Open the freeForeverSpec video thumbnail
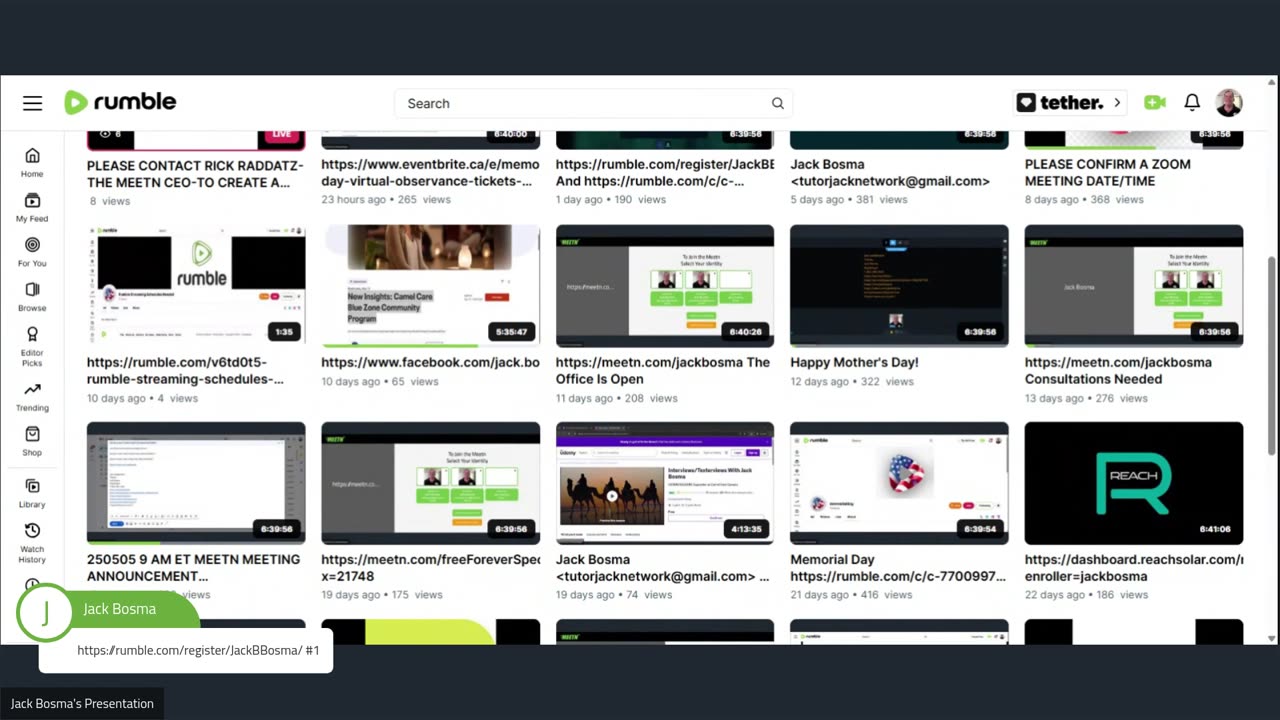 pyautogui.click(x=430, y=483)
